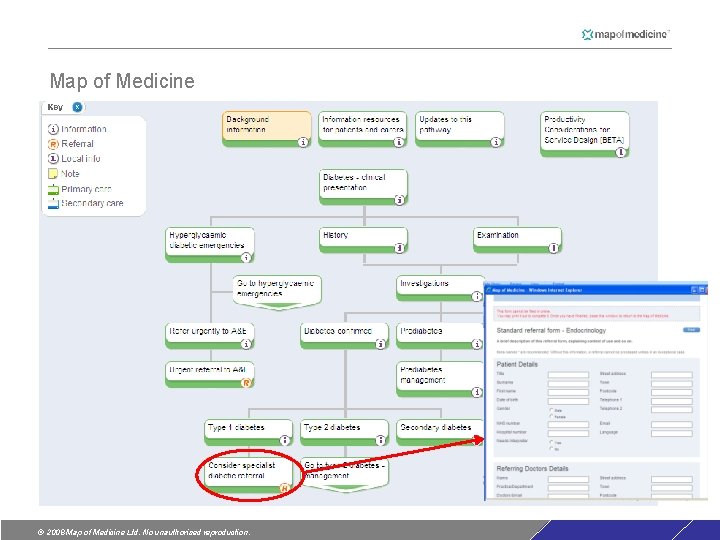Open info icon on Type 1 diabetes node
Screen dimensions: 720x540
point(285,440)
